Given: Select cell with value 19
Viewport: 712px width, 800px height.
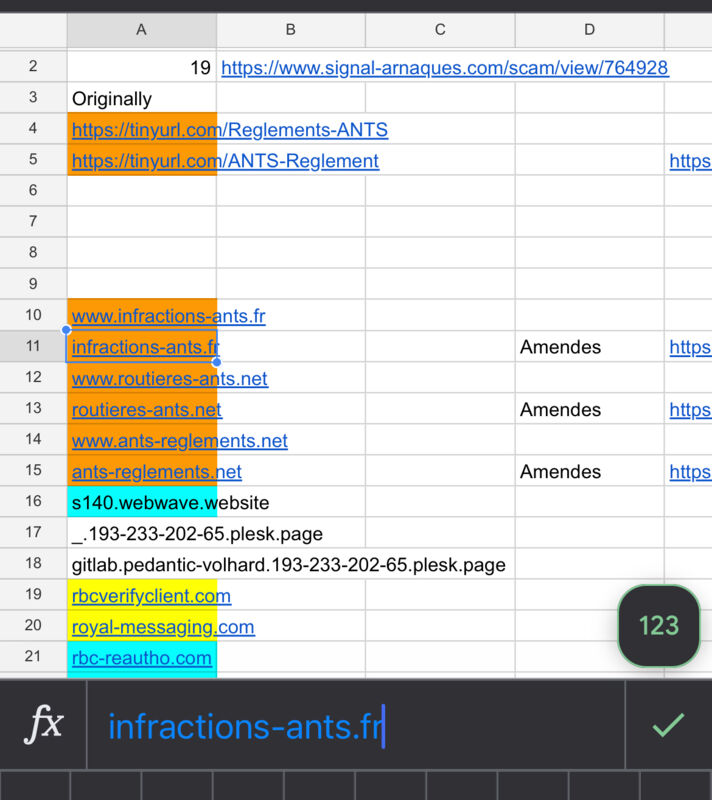Looking at the screenshot, I should pyautogui.click(x=142, y=67).
